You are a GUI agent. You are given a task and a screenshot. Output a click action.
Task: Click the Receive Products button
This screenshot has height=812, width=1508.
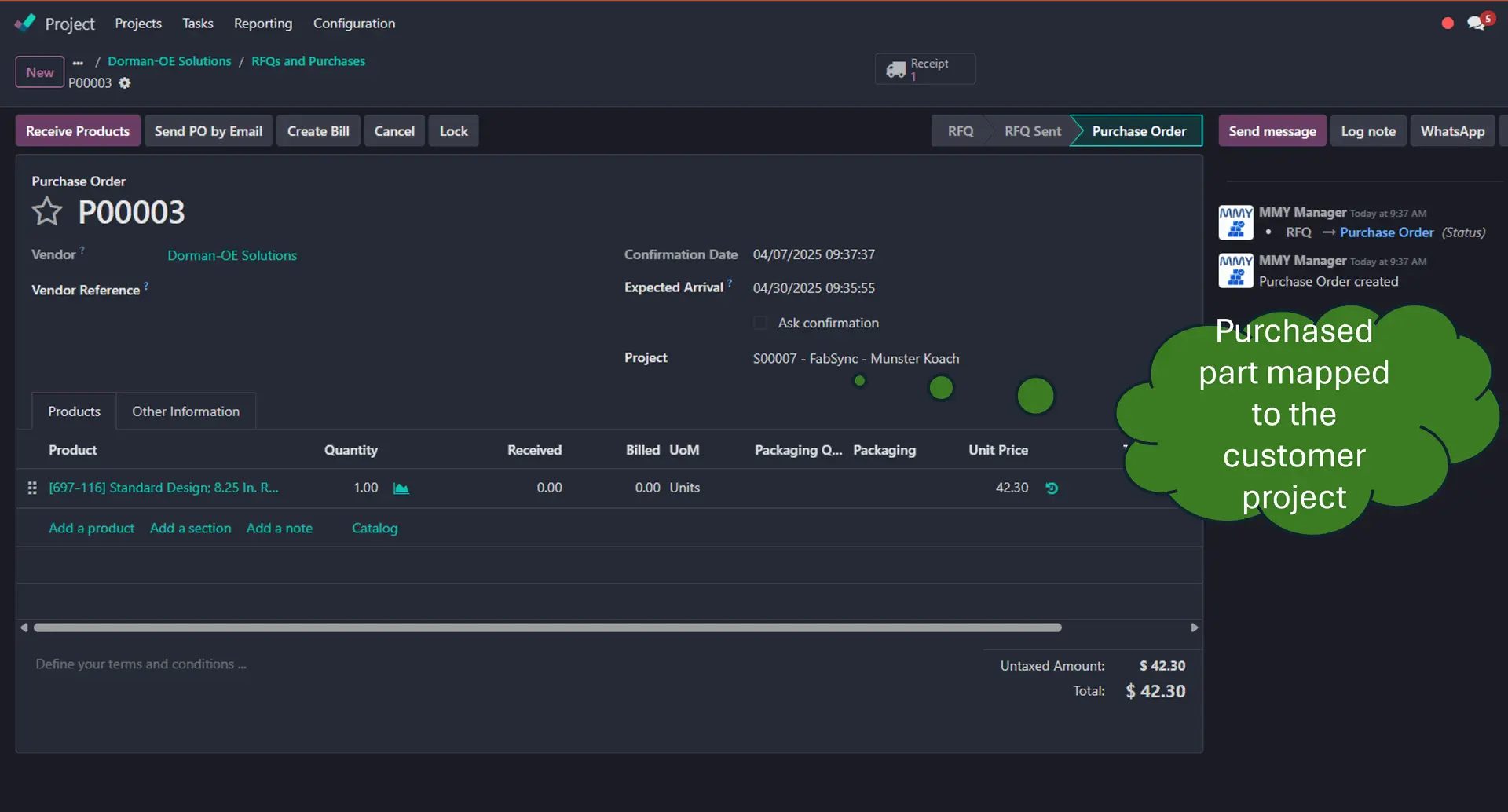point(78,131)
